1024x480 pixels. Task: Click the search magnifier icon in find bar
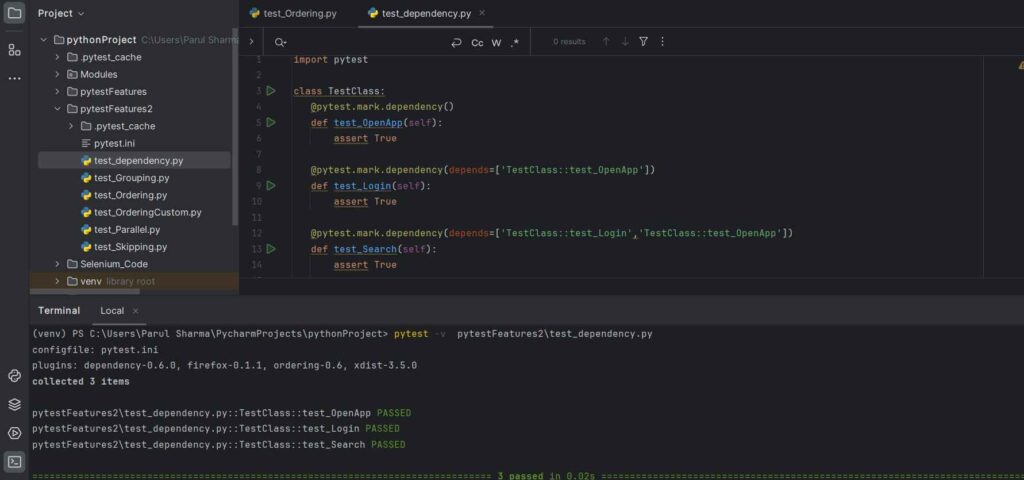point(280,42)
